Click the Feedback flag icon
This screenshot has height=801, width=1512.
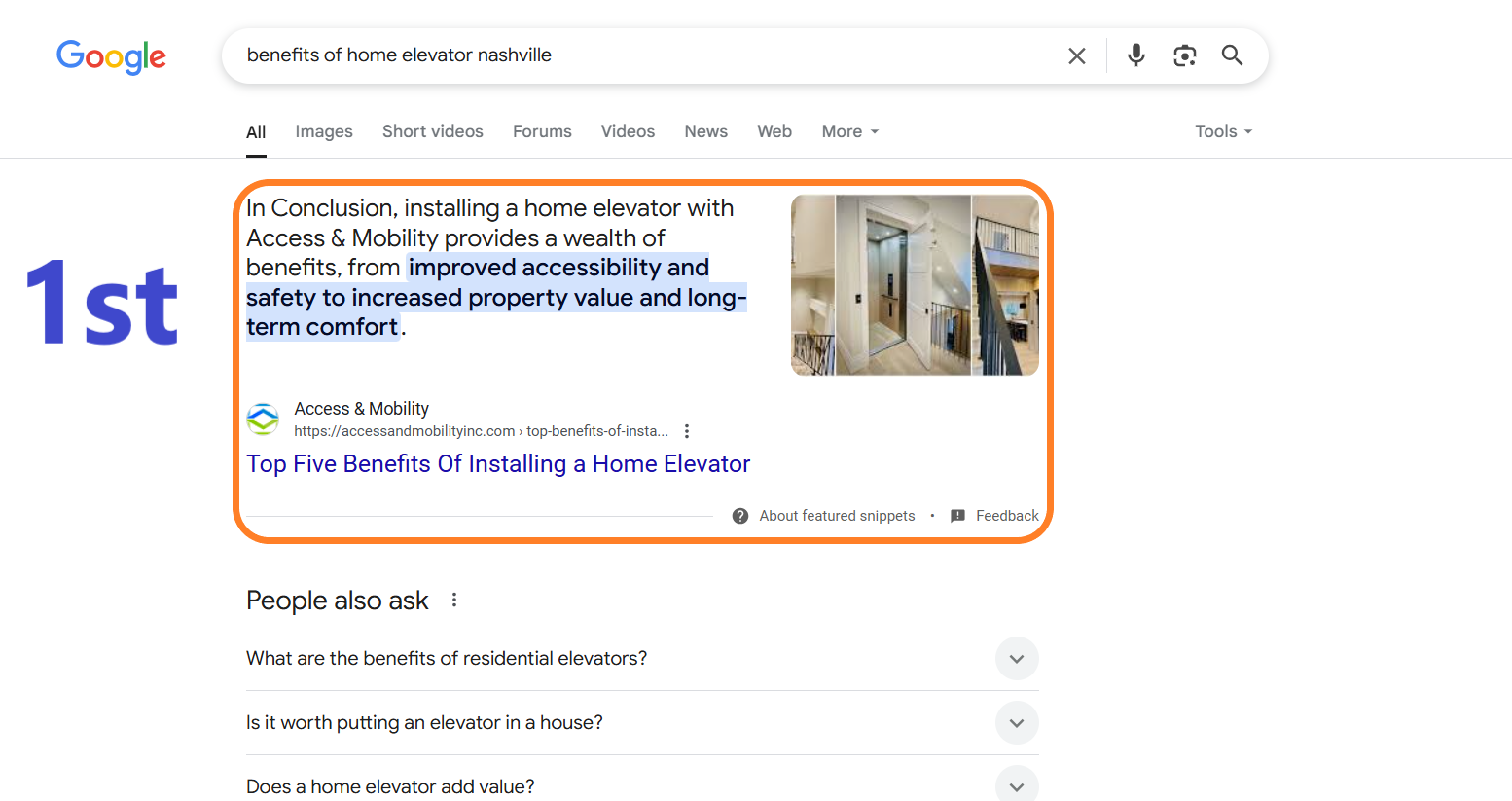point(957,516)
